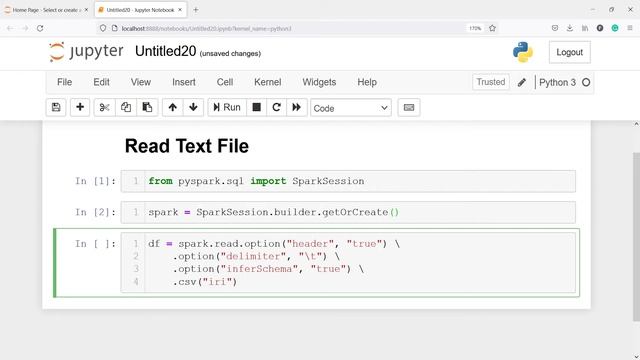Click the green extension icon in toolbar
The width and height of the screenshot is (640, 360).
pyautogui.click(x=615, y=28)
